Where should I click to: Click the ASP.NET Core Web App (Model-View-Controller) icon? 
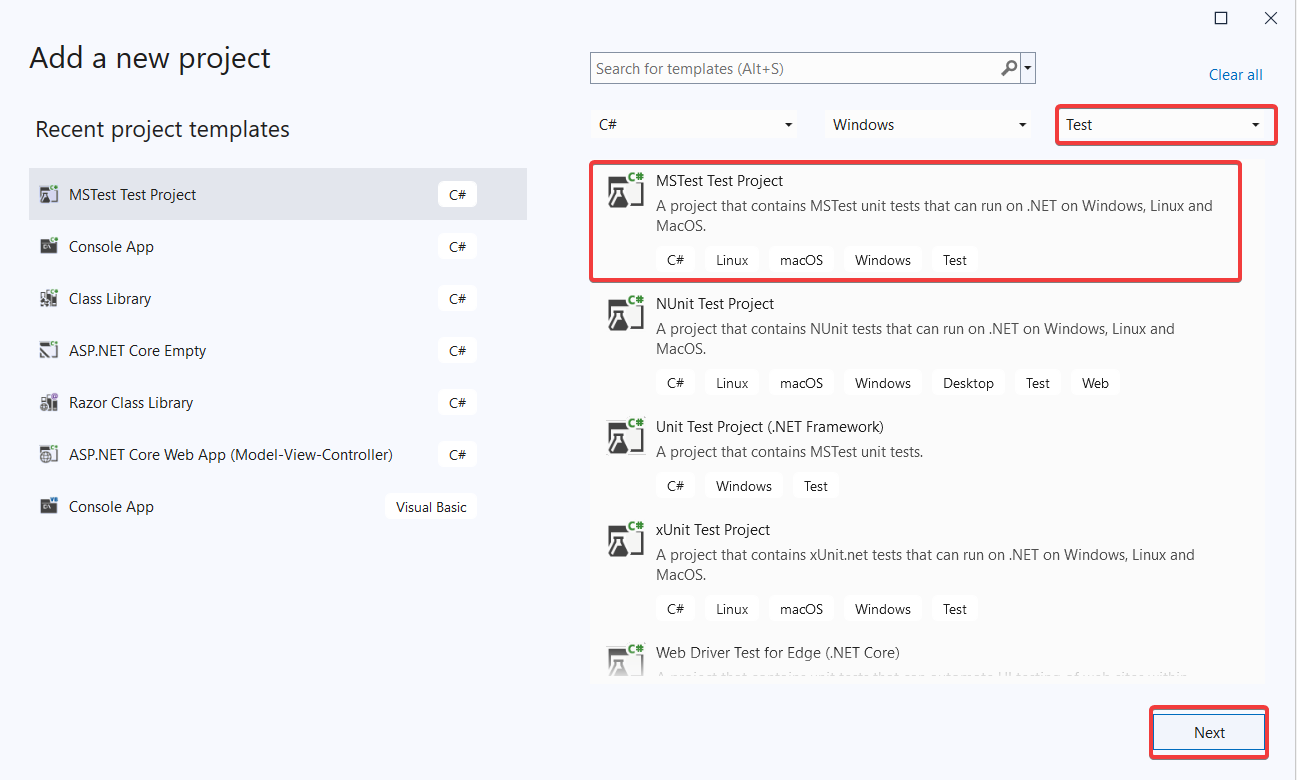tap(49, 455)
